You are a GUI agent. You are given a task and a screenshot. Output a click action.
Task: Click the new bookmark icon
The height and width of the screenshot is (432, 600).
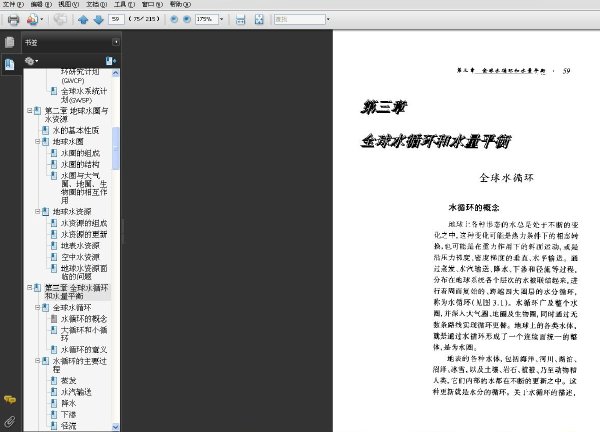(111, 61)
